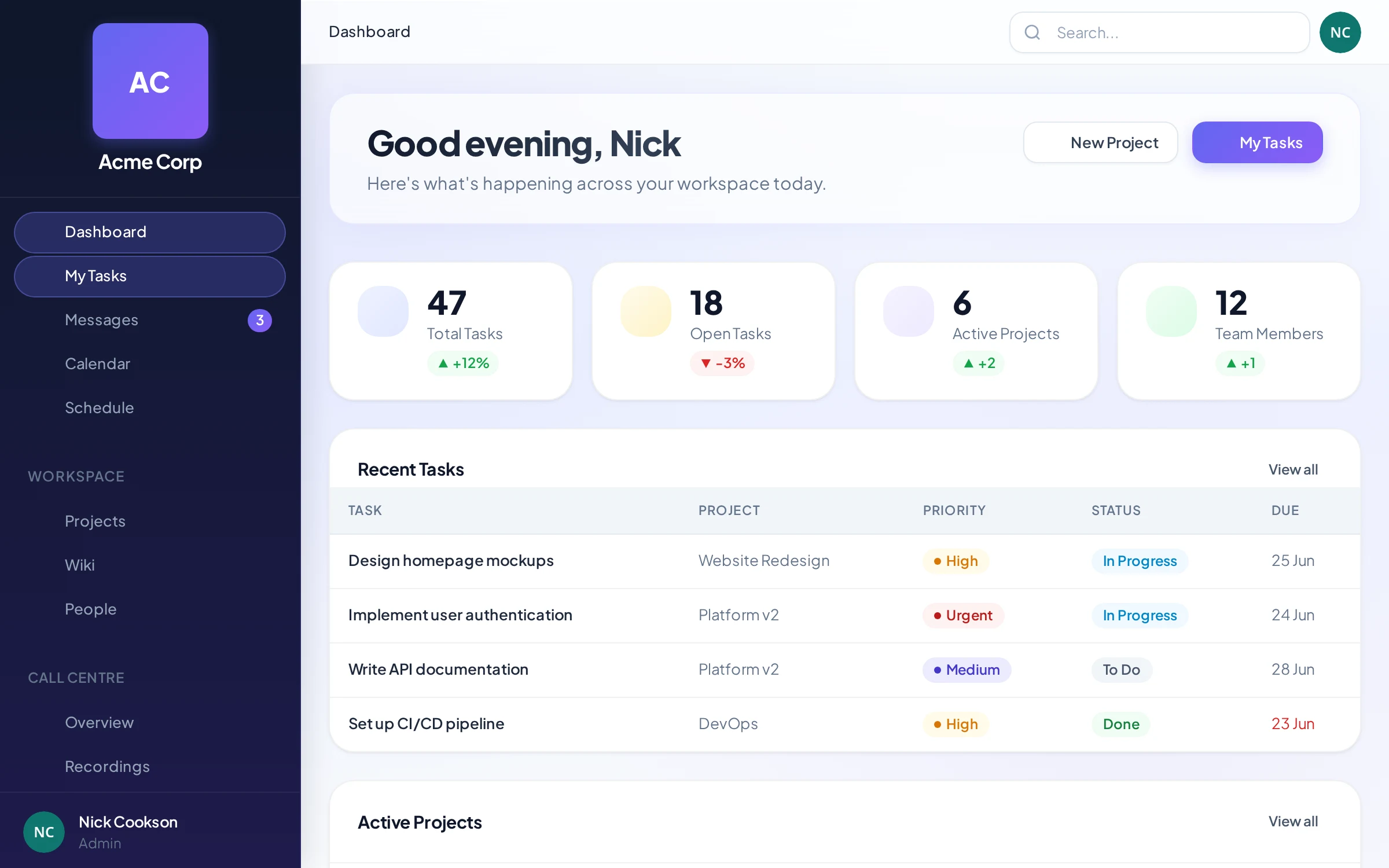Sort by the DUE column header
Image resolution: width=1389 pixels, height=868 pixels.
(x=1285, y=510)
